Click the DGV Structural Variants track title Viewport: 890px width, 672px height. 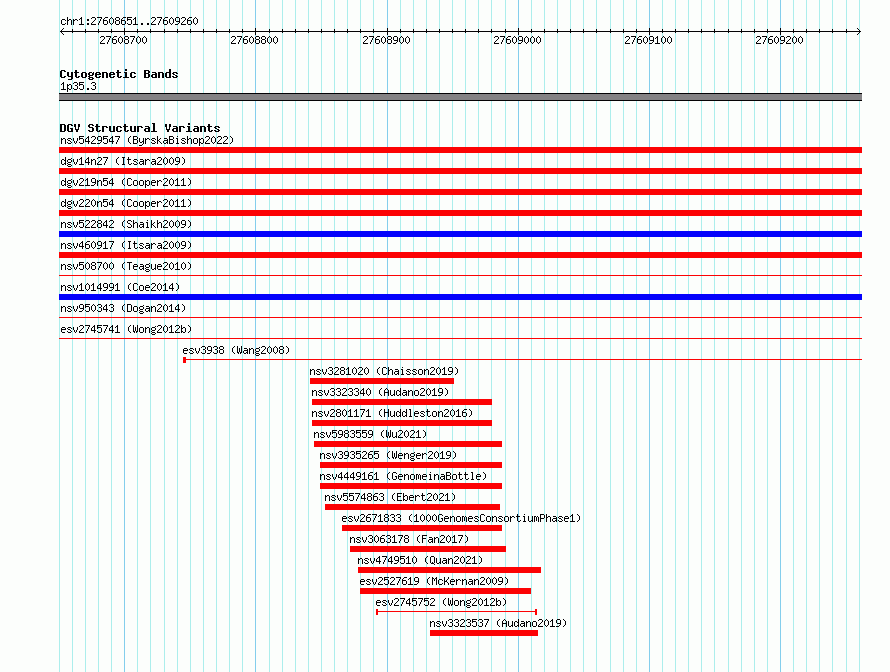[140, 128]
